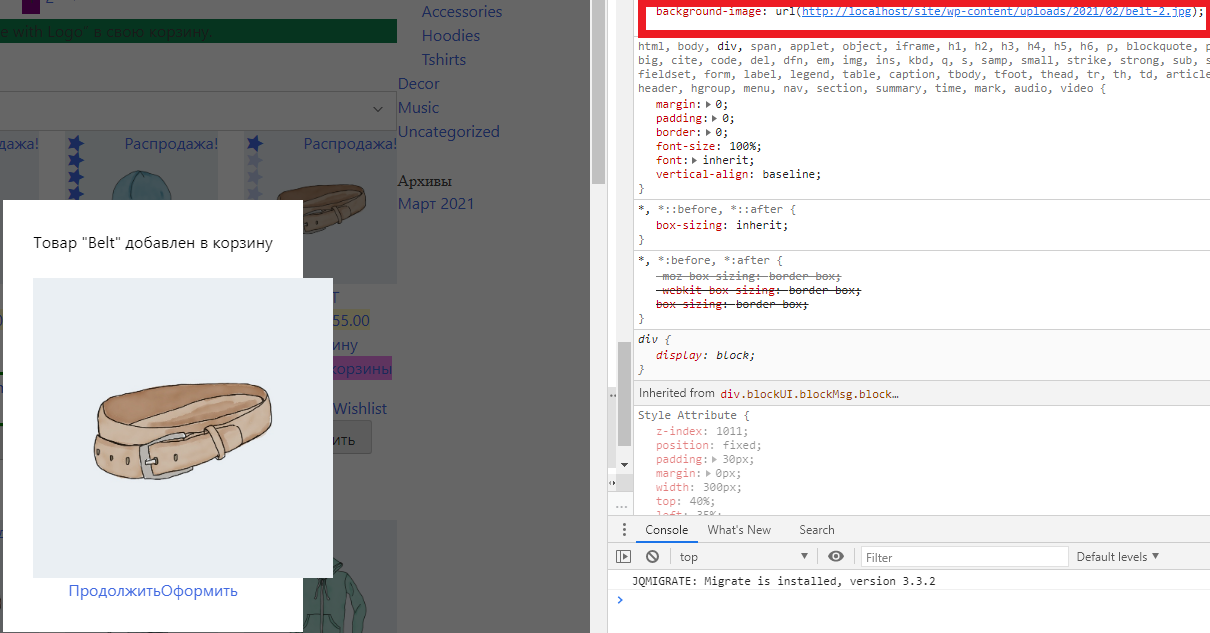The height and width of the screenshot is (633, 1210).
Task: Show the console sidebar panel icon
Action: coord(624,557)
